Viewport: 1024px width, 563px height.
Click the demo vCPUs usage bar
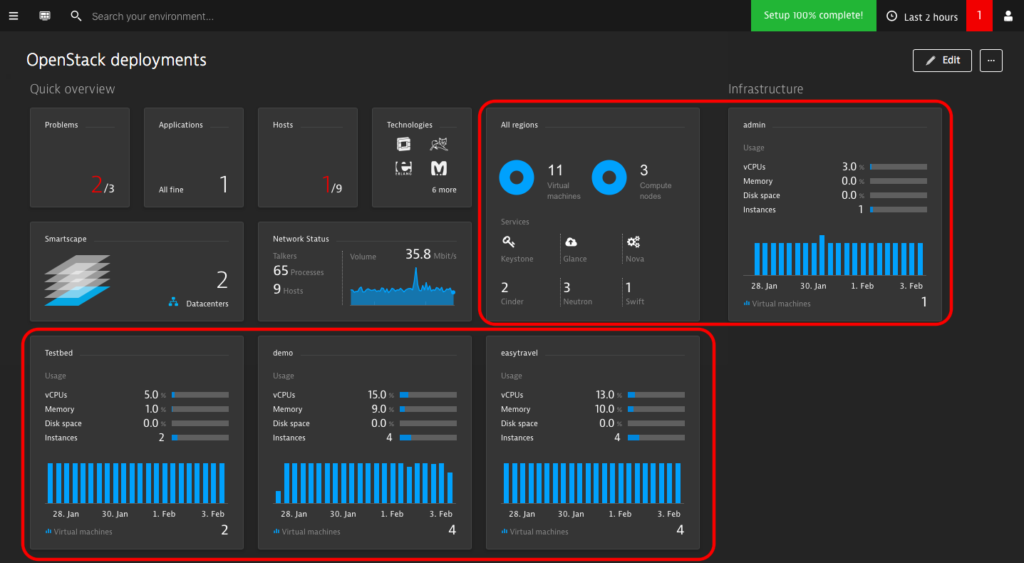428,395
